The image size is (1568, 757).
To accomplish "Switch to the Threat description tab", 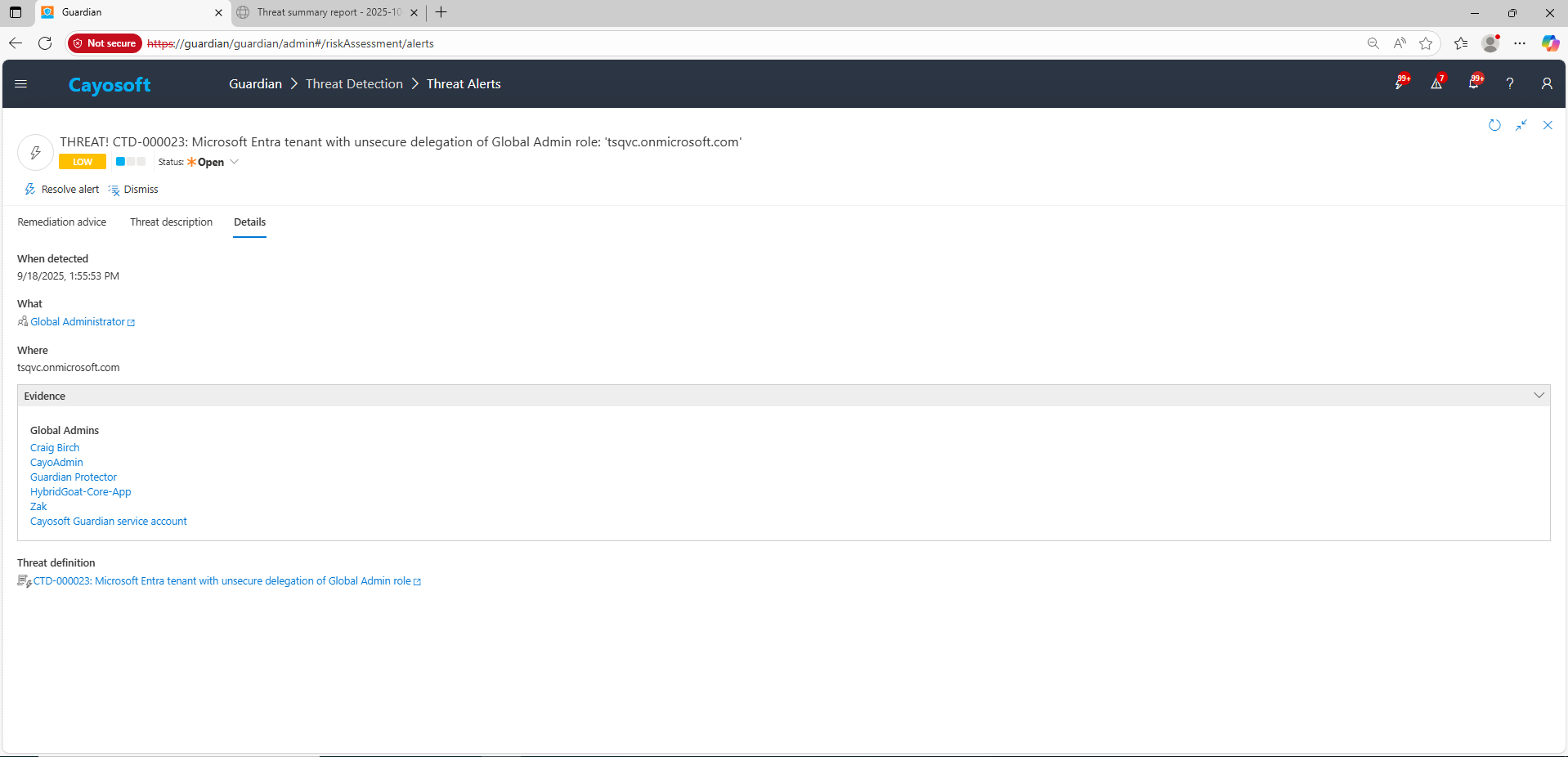I will 171,222.
